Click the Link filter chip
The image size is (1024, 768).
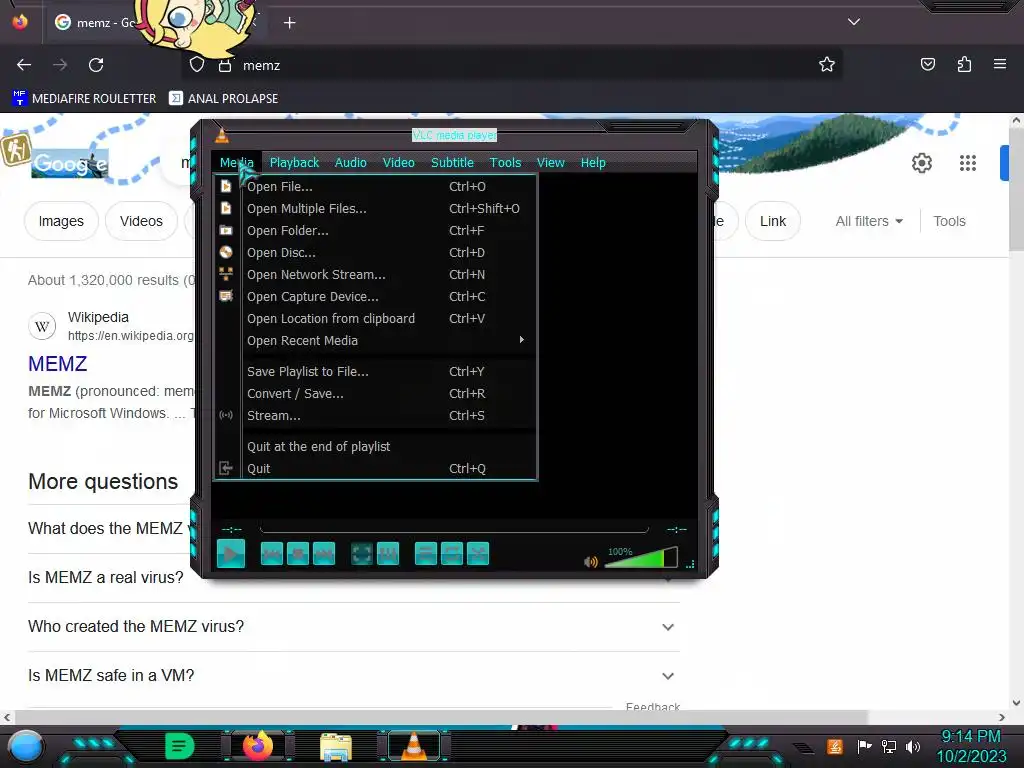click(773, 221)
